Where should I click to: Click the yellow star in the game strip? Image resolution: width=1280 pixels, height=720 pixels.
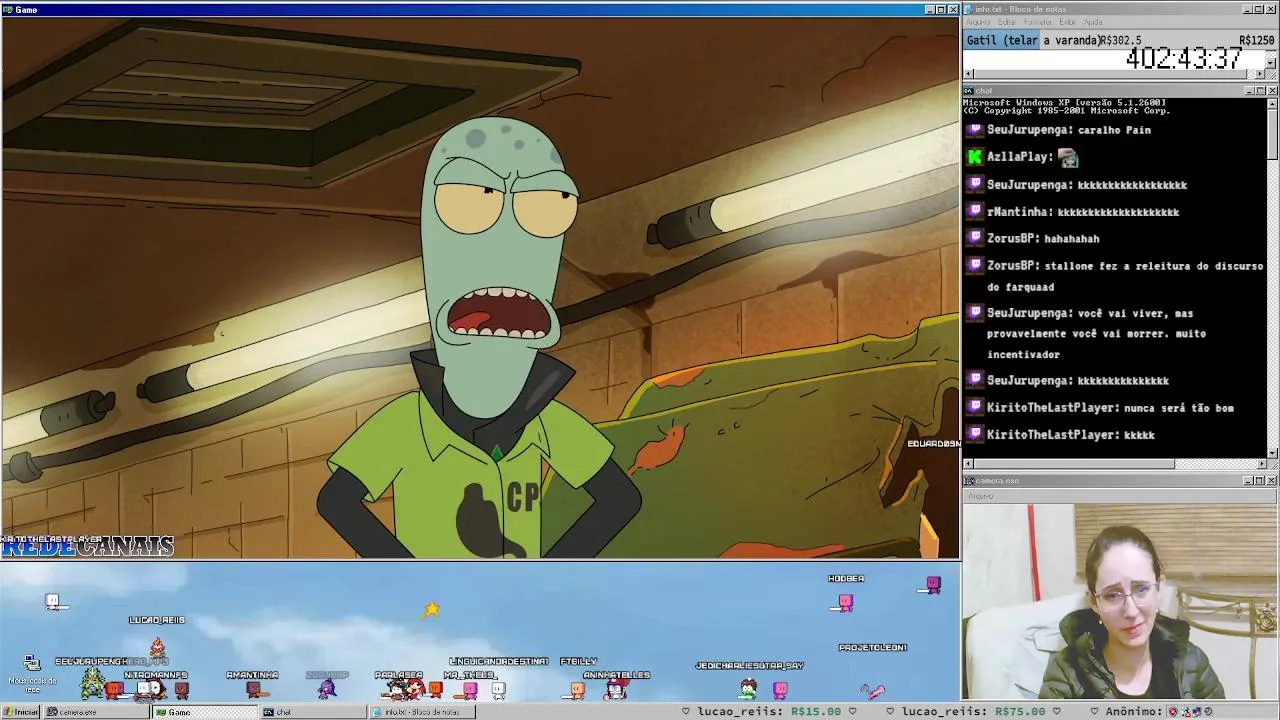point(431,608)
